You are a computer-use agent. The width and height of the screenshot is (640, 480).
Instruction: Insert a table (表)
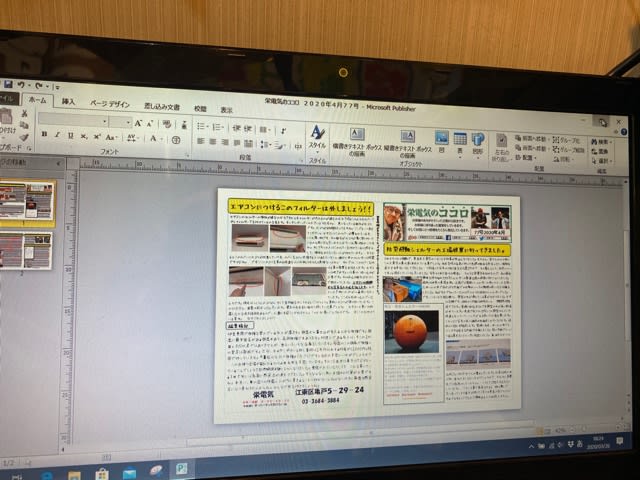coord(460,143)
